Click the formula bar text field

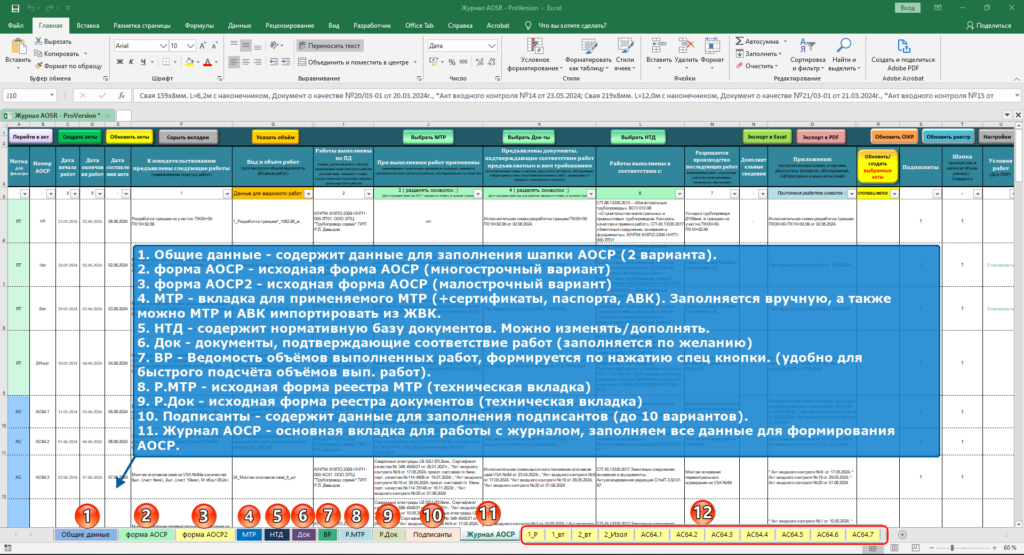coord(571,95)
